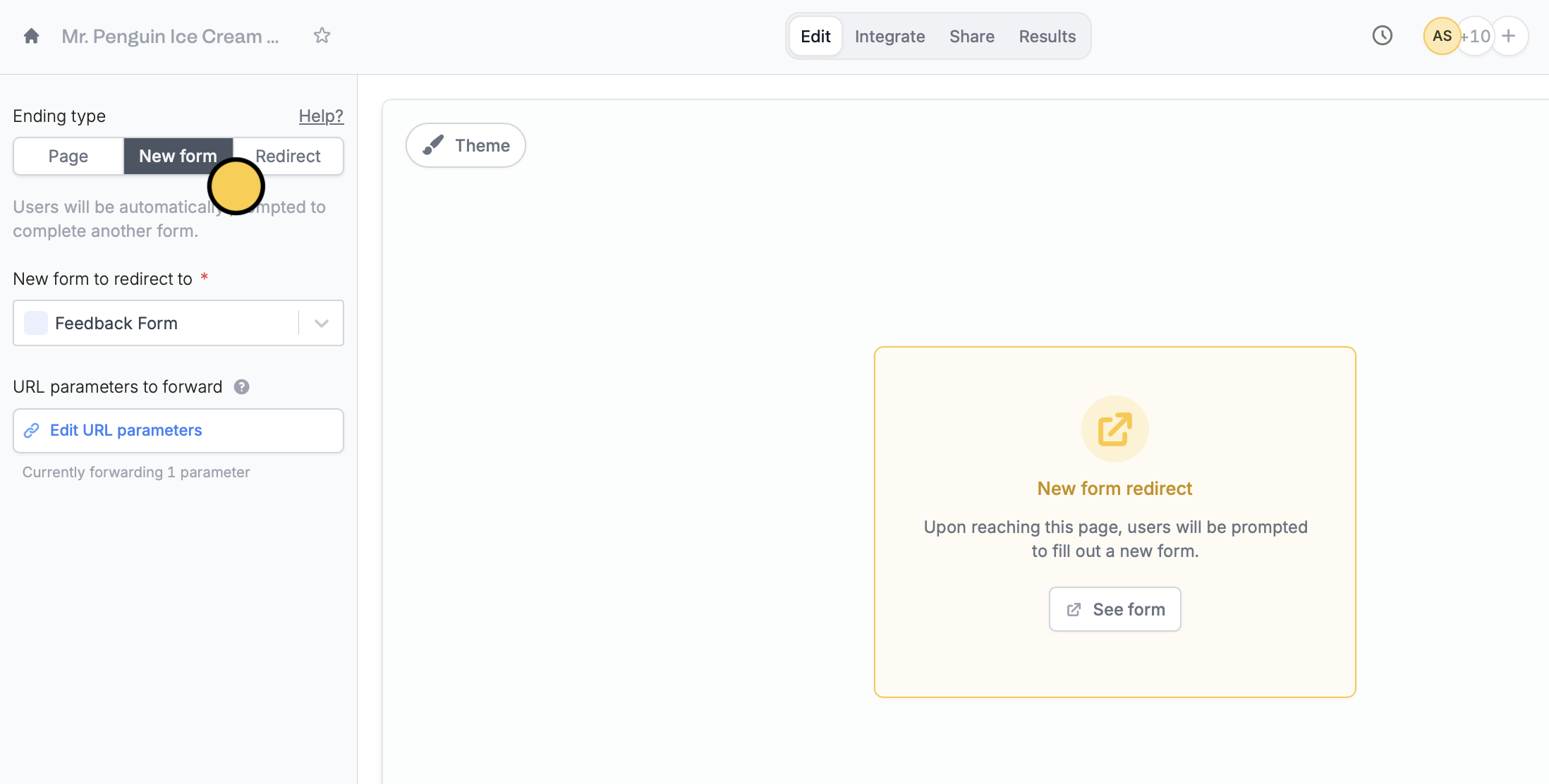Open version history clock icon

click(1382, 36)
